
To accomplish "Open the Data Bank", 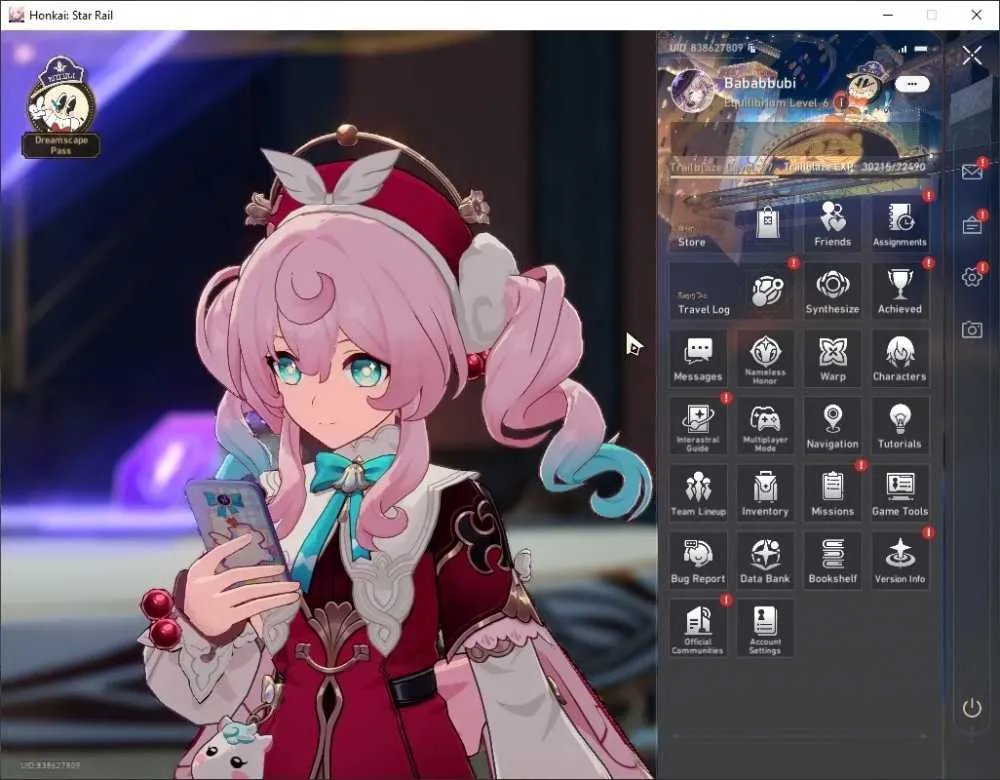I will tap(765, 561).
